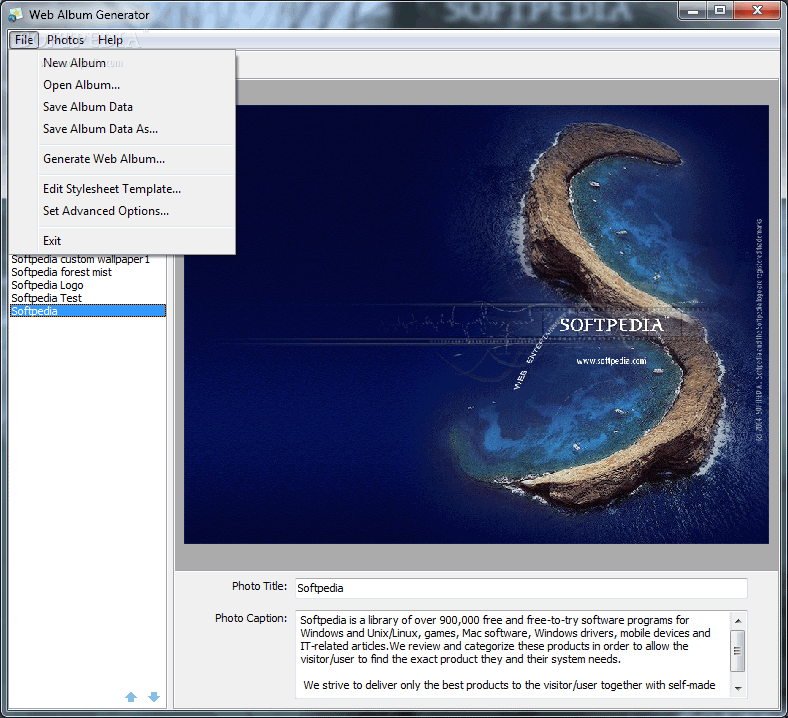The height and width of the screenshot is (718, 788).
Task: Maximize the Web Album Generator window
Action: coord(720,11)
